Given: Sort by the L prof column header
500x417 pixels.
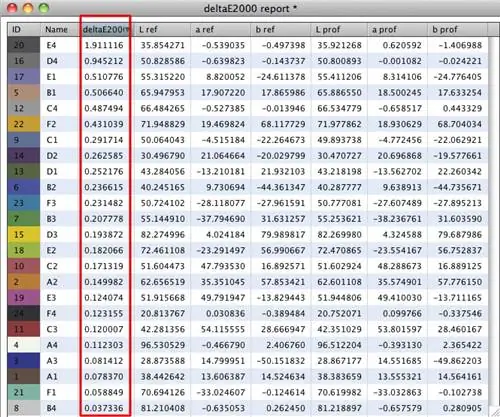Looking at the screenshot, I should [x=339, y=30].
